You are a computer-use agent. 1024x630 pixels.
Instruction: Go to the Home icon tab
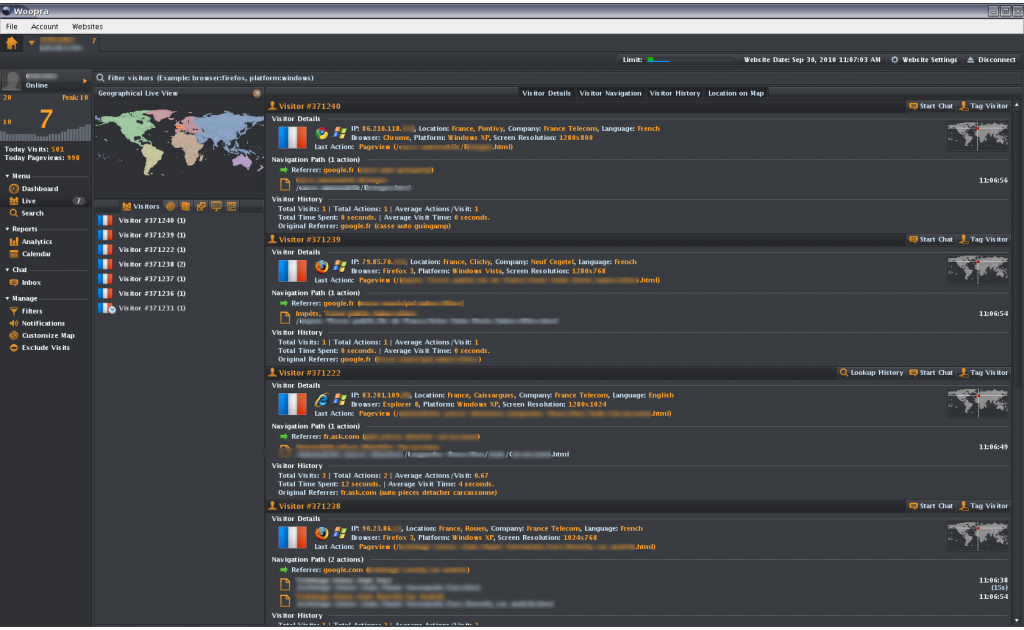(12, 44)
